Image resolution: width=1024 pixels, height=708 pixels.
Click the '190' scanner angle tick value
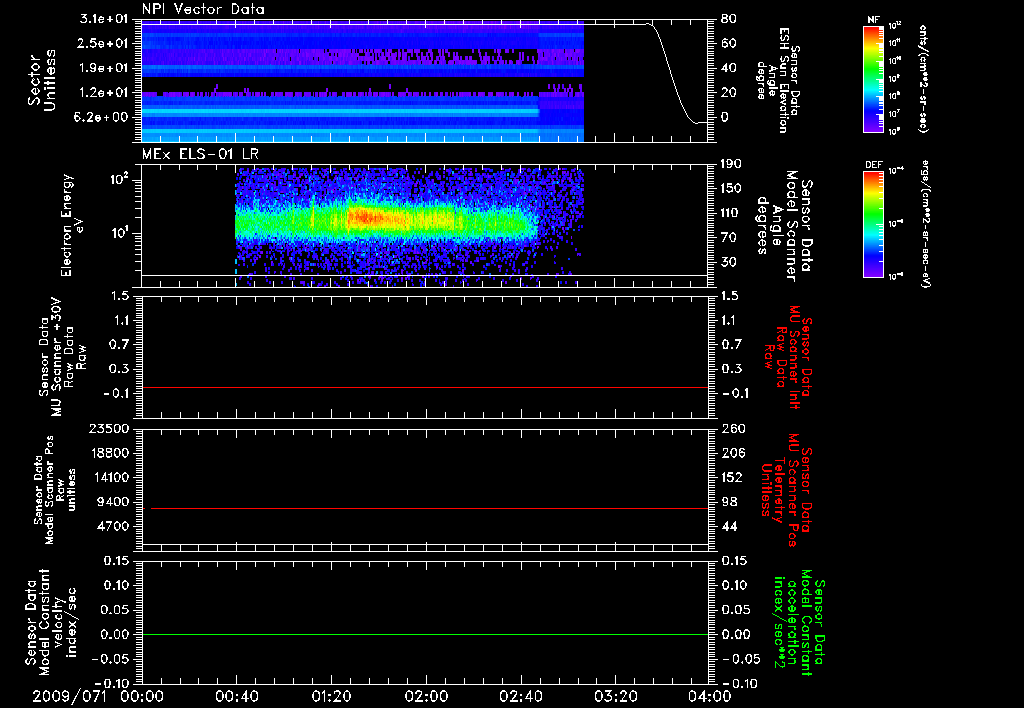click(731, 164)
